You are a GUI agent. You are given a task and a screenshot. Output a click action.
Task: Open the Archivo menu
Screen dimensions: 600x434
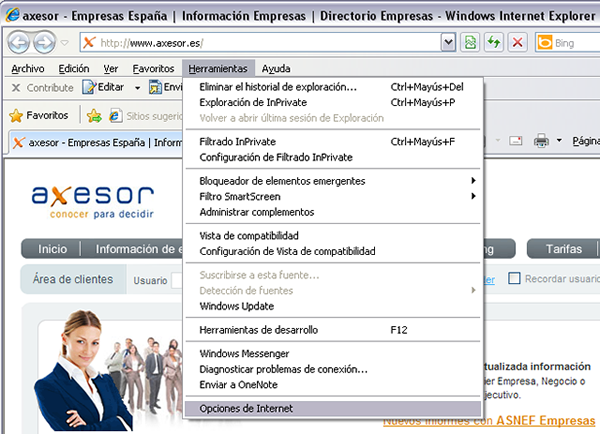[x=28, y=69]
